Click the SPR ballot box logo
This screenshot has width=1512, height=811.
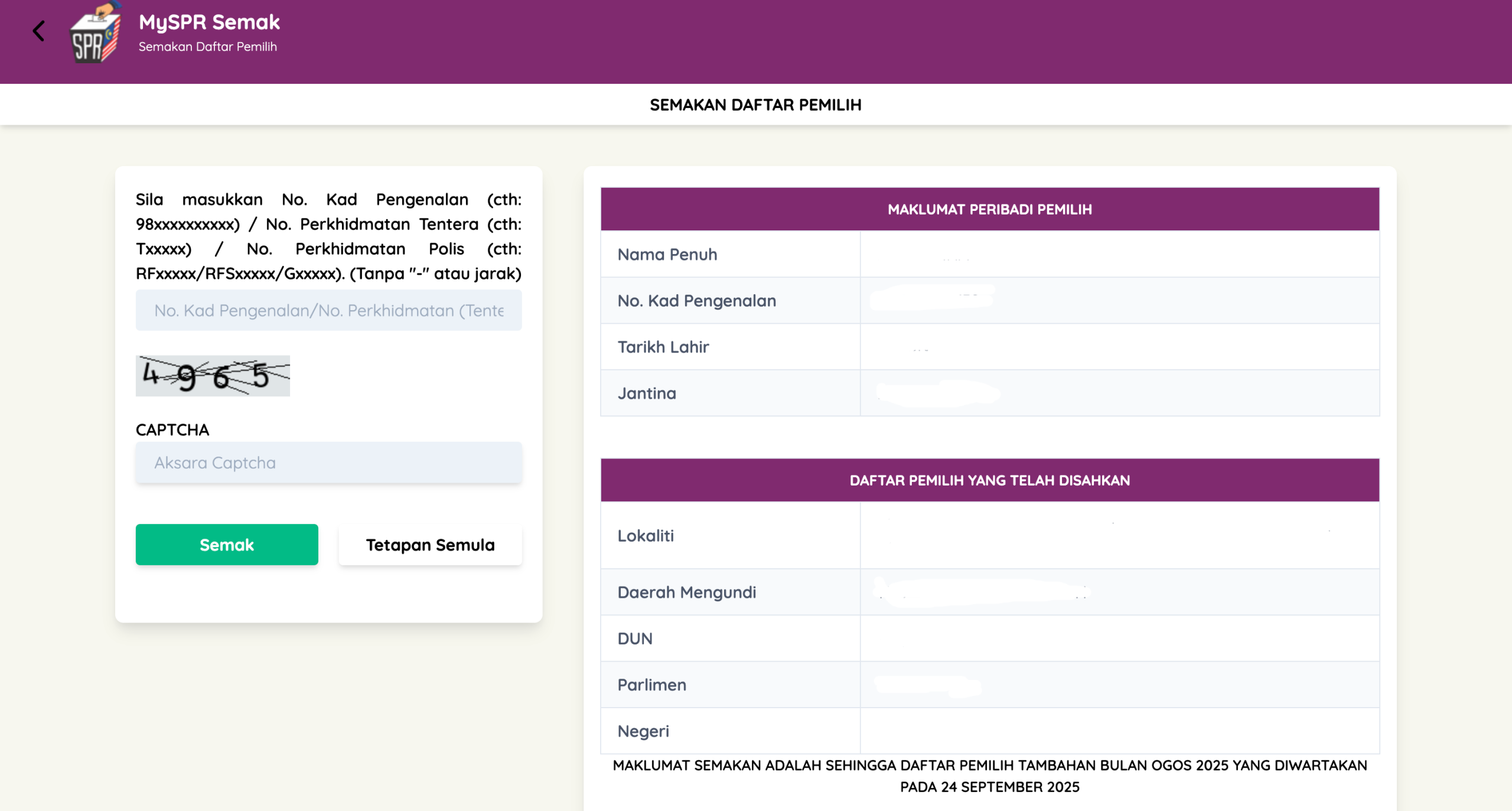(95, 34)
